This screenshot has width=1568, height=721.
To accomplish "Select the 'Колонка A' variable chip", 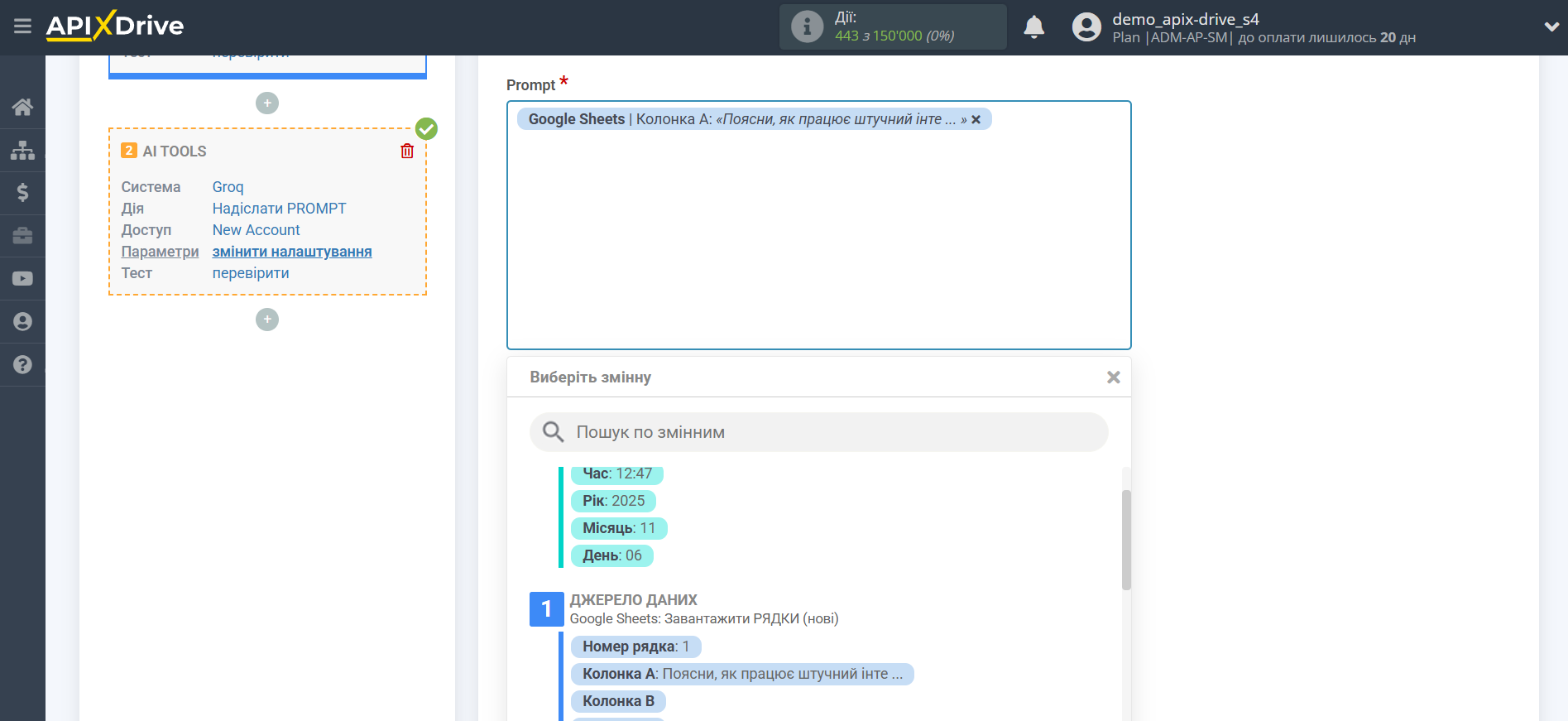I will tap(741, 674).
